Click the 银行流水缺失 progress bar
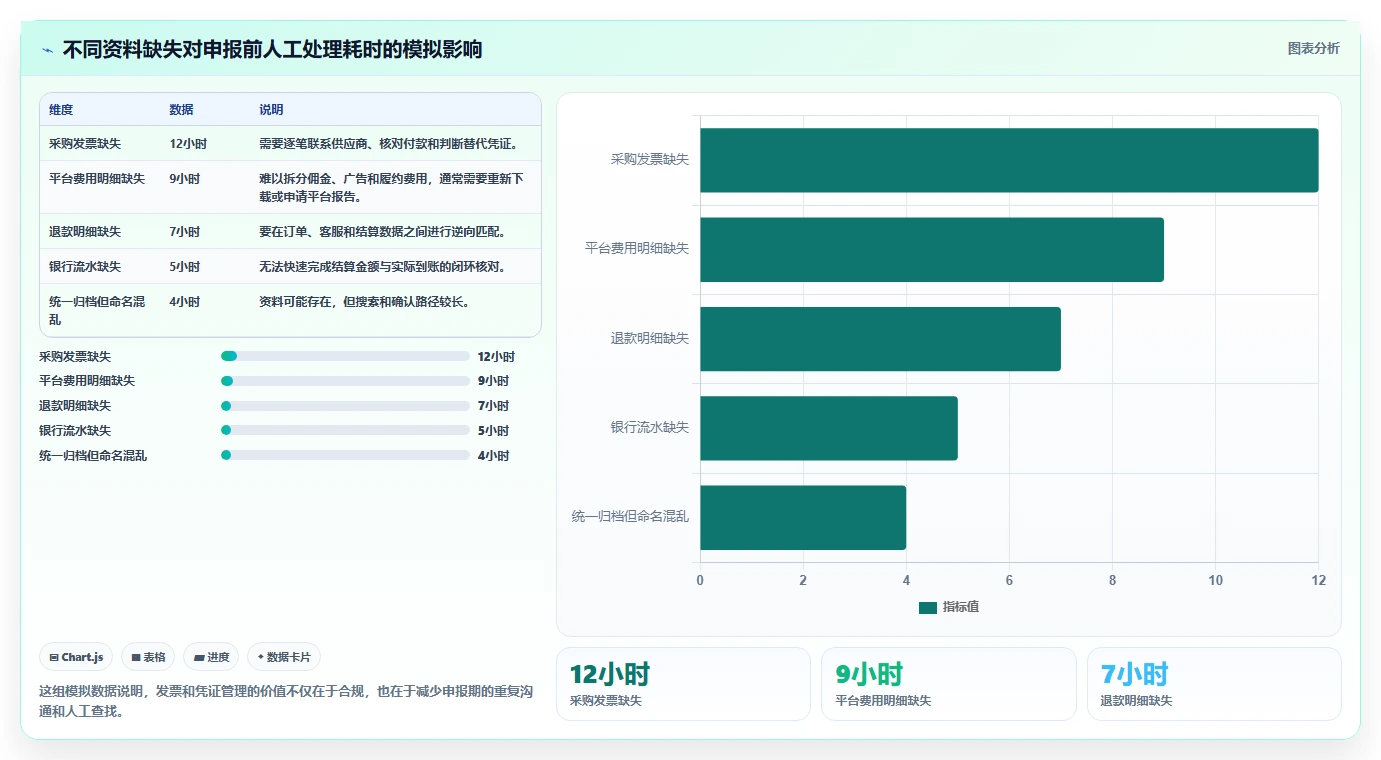This screenshot has height=760, width=1381. 345,431
